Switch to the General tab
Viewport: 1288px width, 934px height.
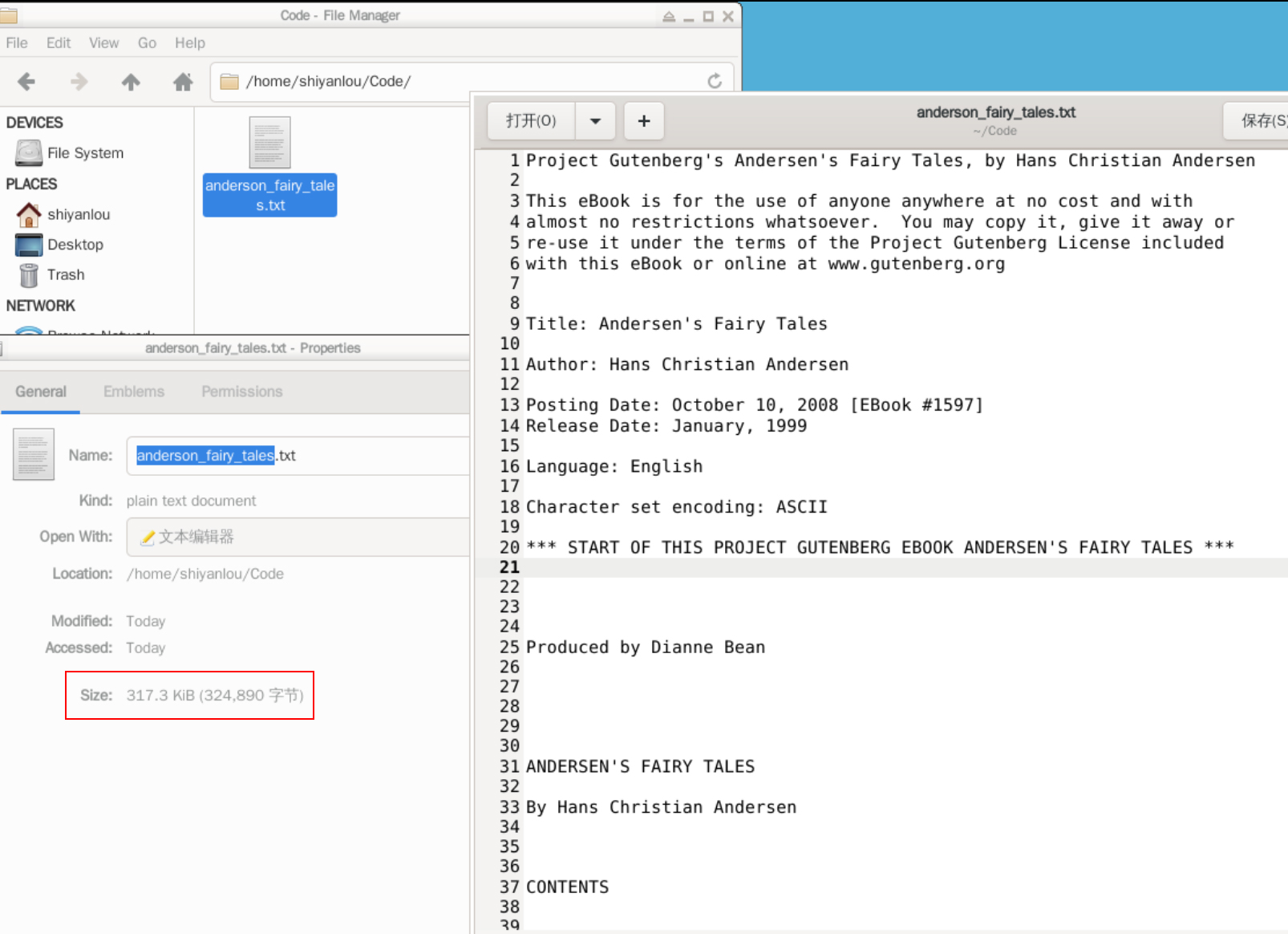tap(41, 392)
